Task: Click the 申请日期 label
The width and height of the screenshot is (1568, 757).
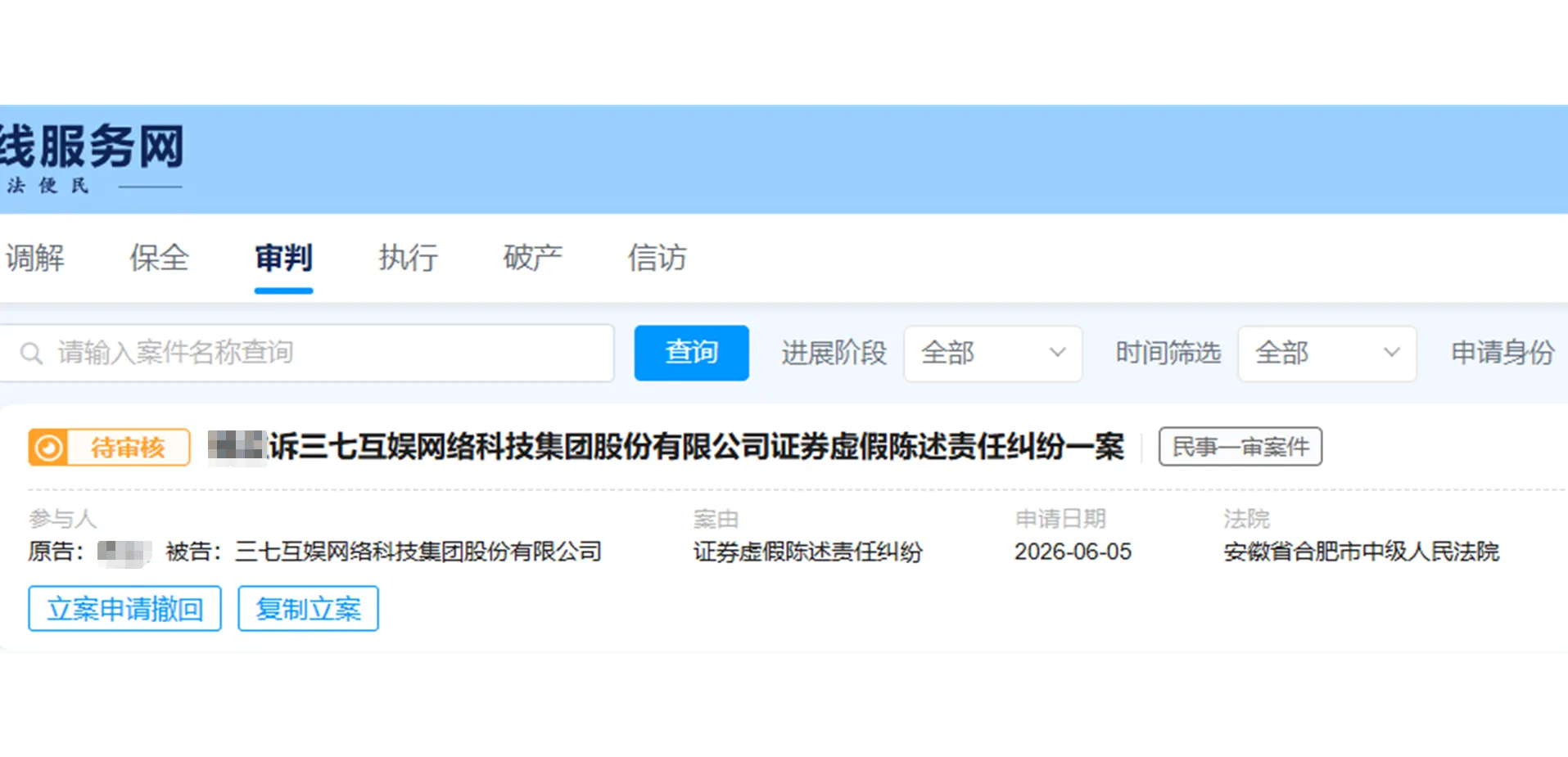Action: coord(1060,518)
